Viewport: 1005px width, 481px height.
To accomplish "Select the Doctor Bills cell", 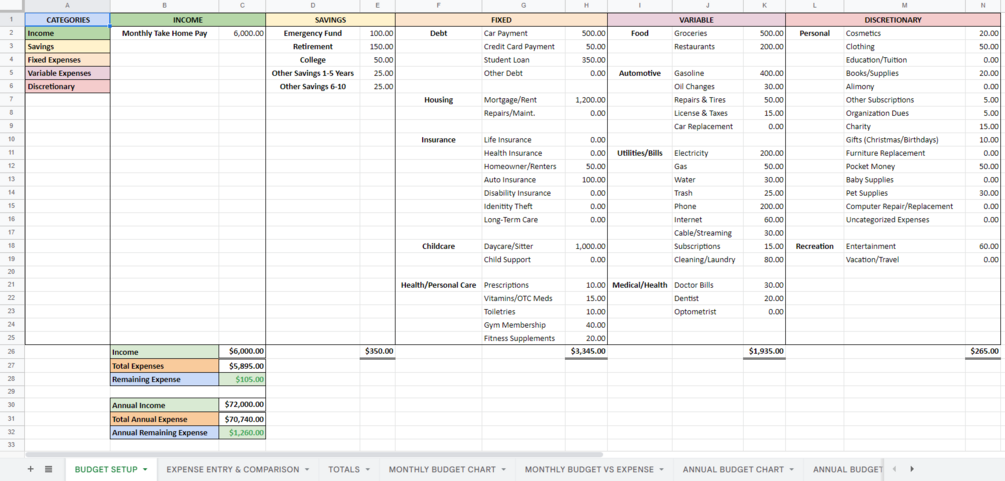I will tap(708, 285).
